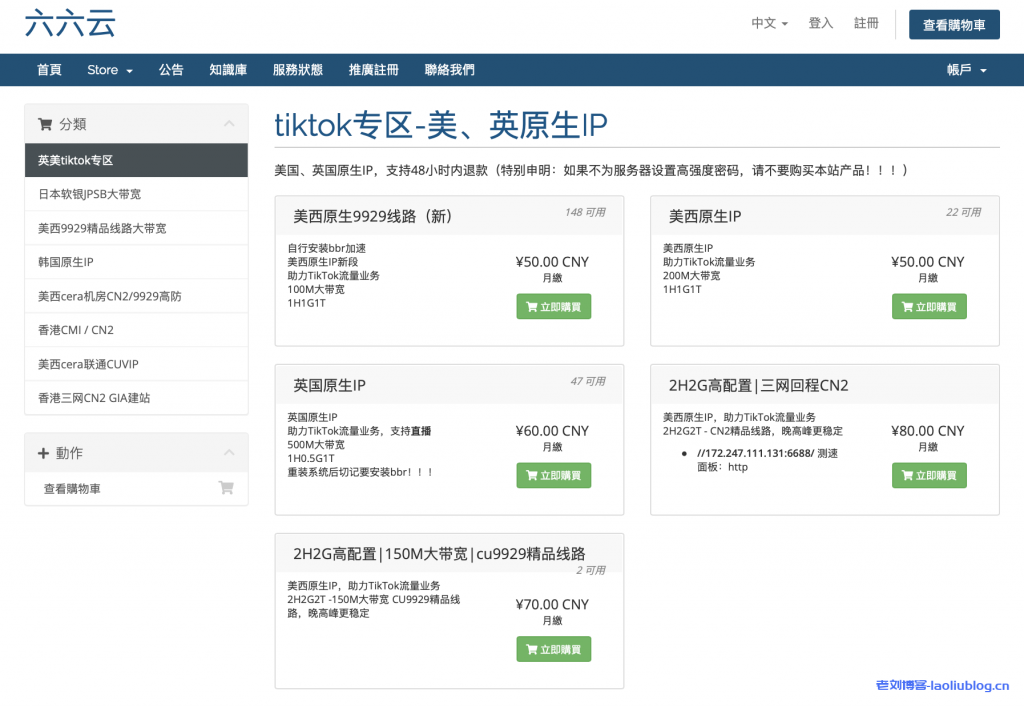Collapse the 動作 panel using its chevron

point(229,453)
